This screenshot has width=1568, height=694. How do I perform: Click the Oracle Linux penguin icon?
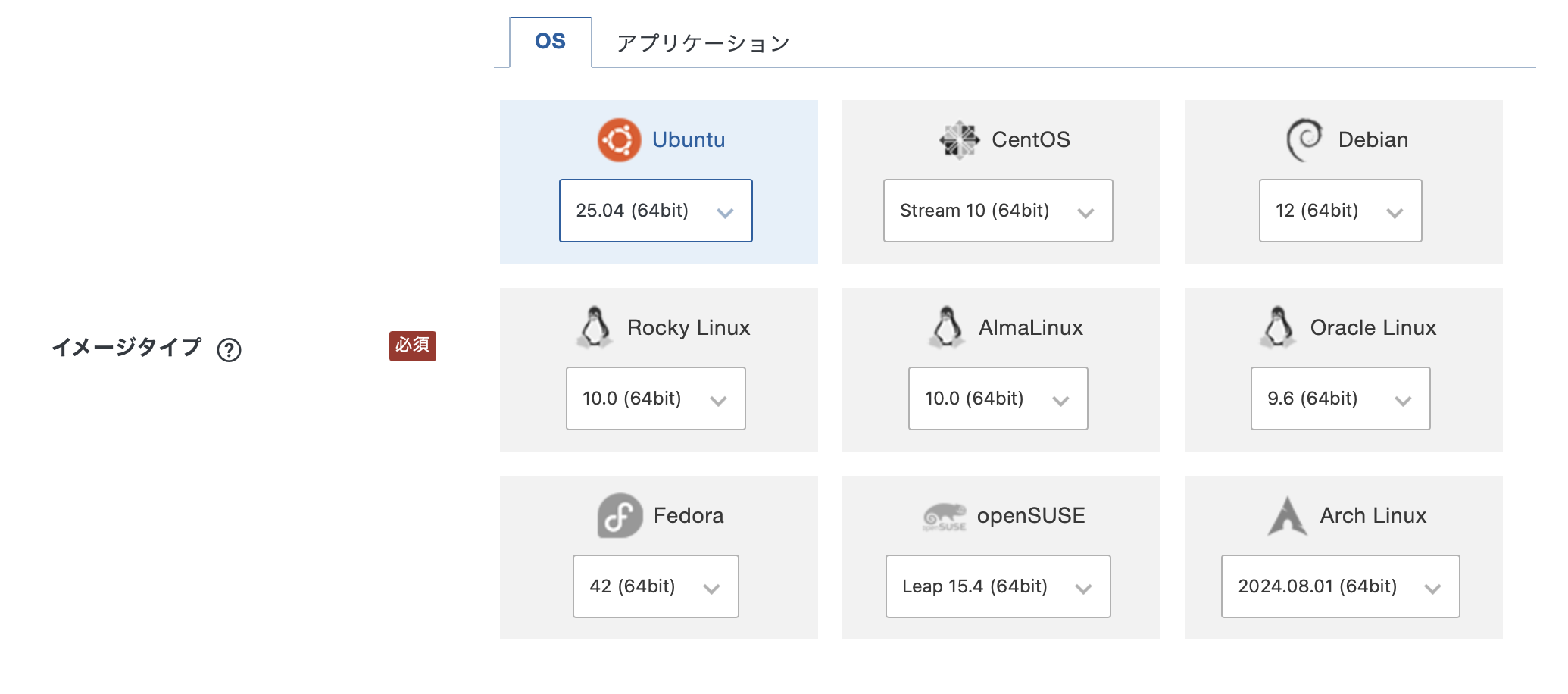tap(1278, 327)
